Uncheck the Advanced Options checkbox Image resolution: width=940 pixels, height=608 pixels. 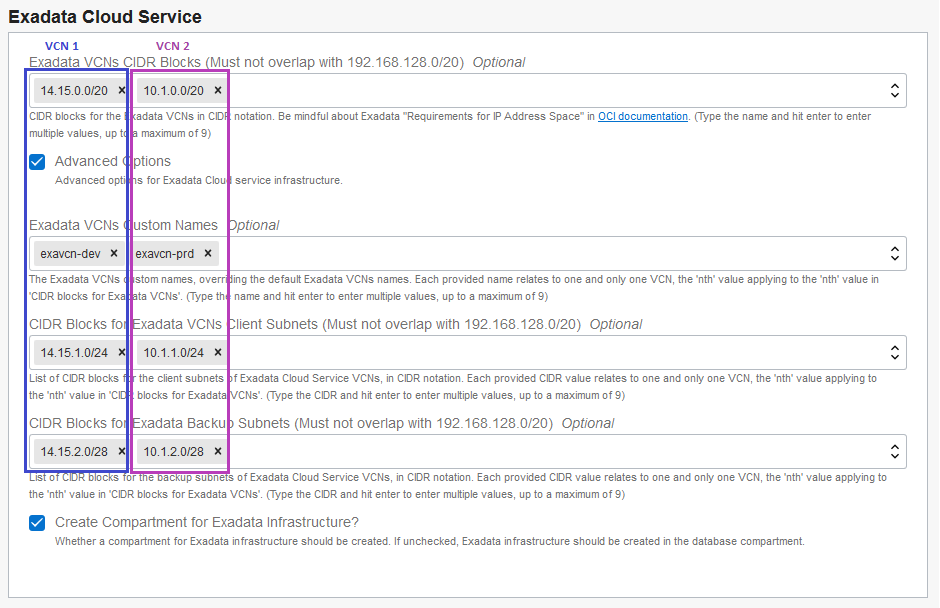point(37,161)
